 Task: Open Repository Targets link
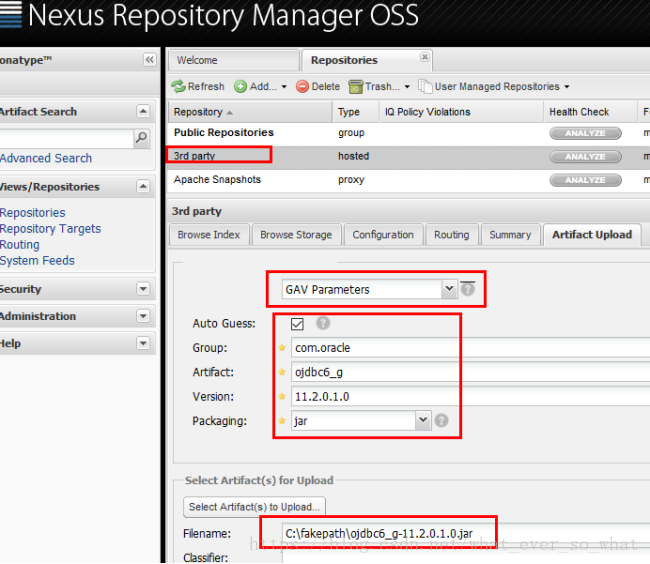[50, 229]
